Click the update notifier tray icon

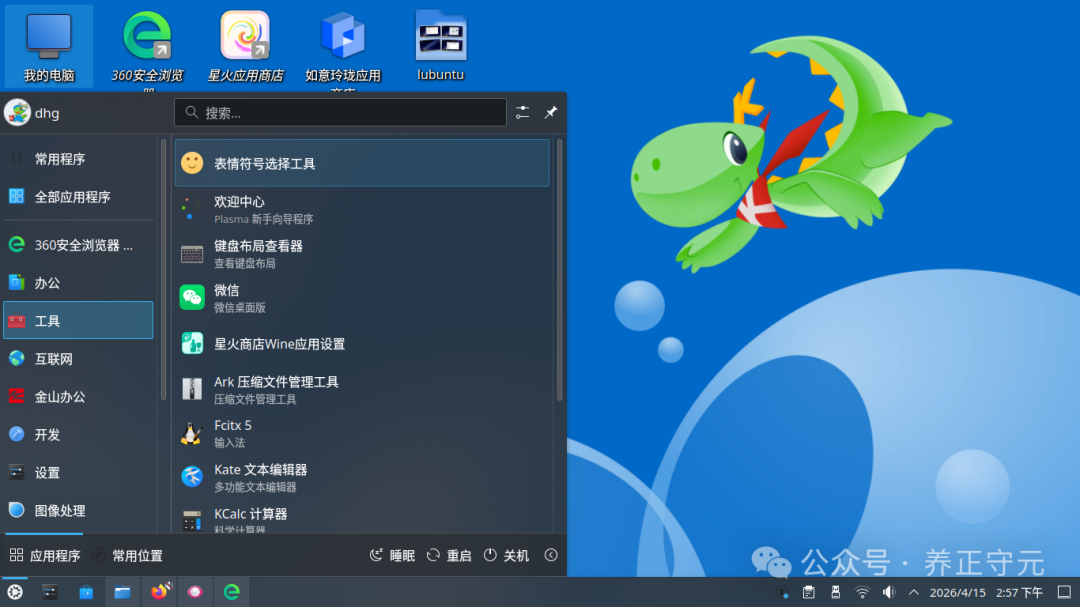(x=782, y=593)
